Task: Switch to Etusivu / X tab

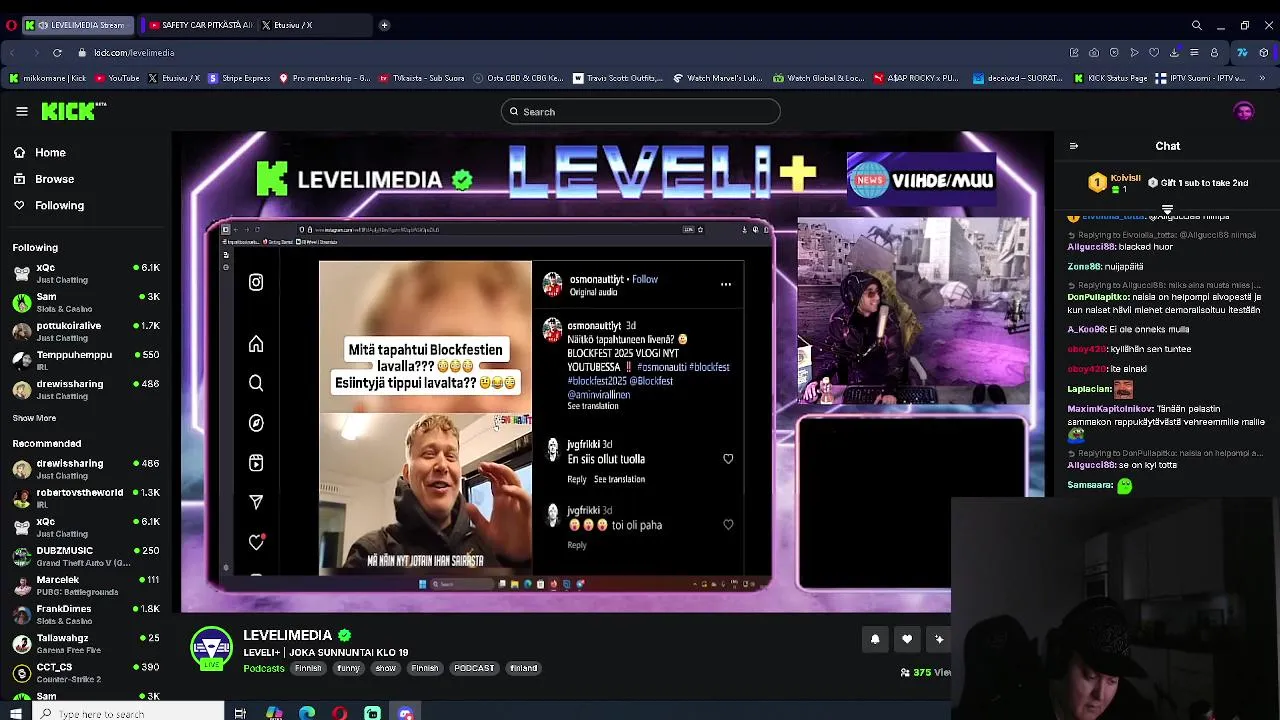Action: (290, 25)
